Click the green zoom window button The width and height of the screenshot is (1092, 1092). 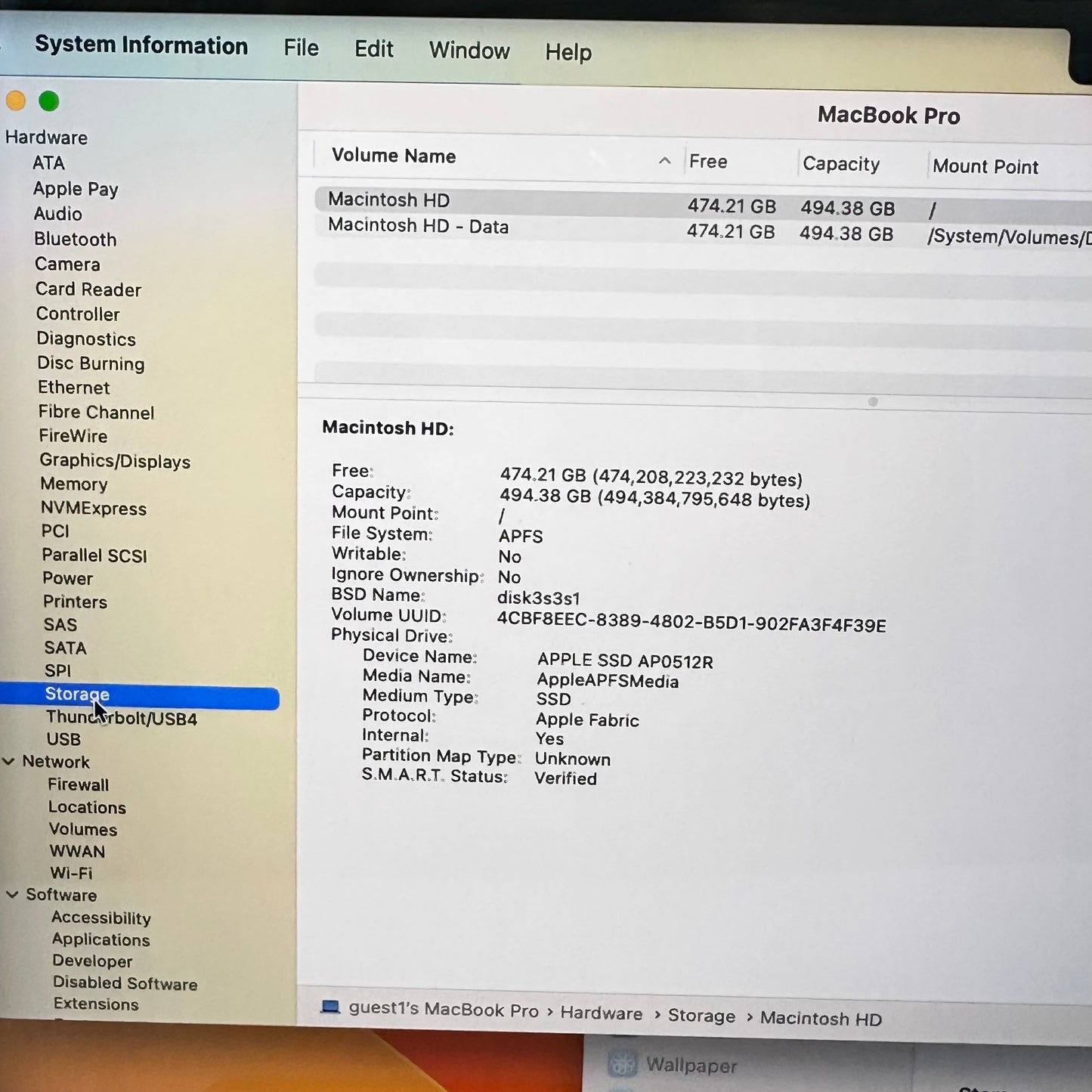pos(49,101)
